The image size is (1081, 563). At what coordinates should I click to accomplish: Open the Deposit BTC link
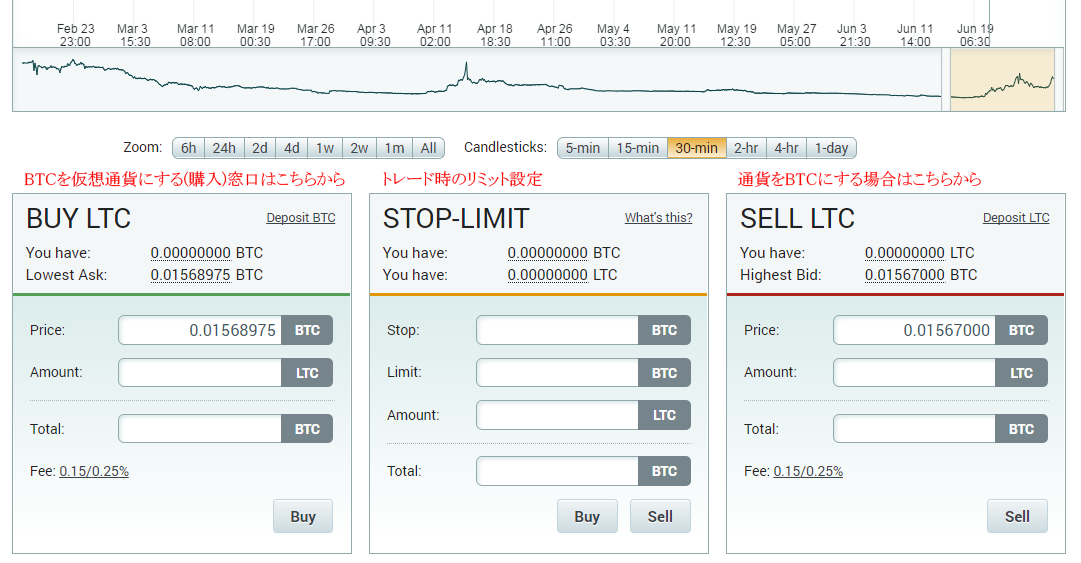click(301, 218)
